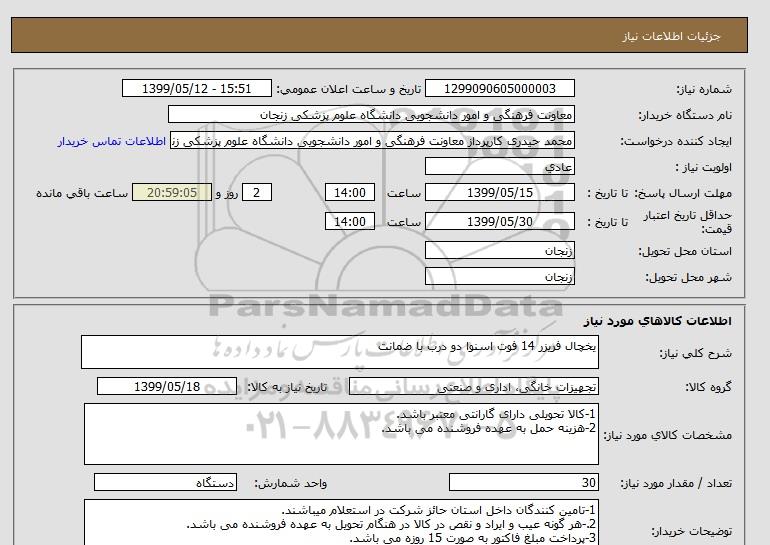This screenshot has width=770, height=545.
Task: Click the تاریخ نیاز به کالا label
Action: click(287, 387)
